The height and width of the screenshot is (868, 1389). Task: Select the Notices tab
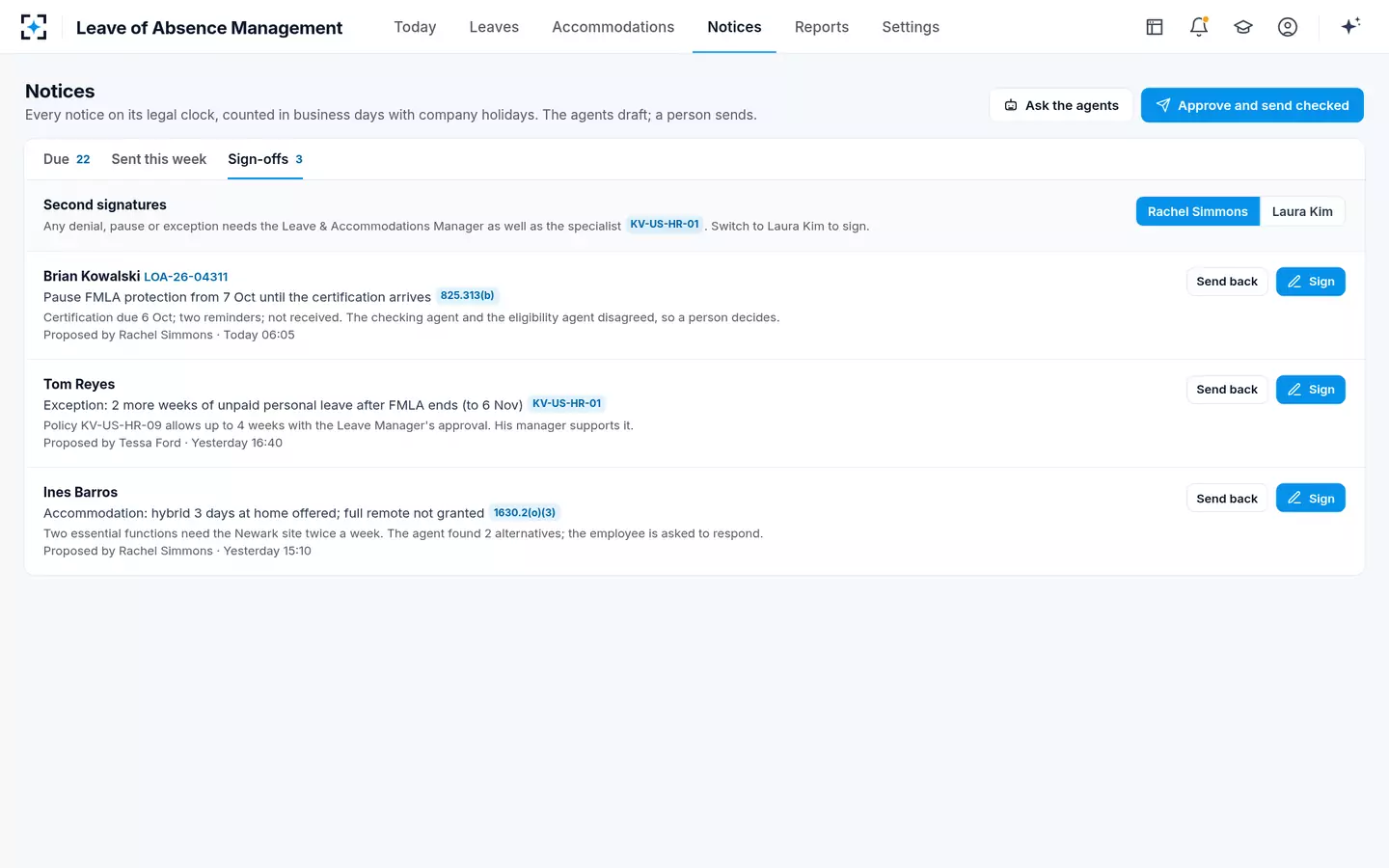(734, 27)
